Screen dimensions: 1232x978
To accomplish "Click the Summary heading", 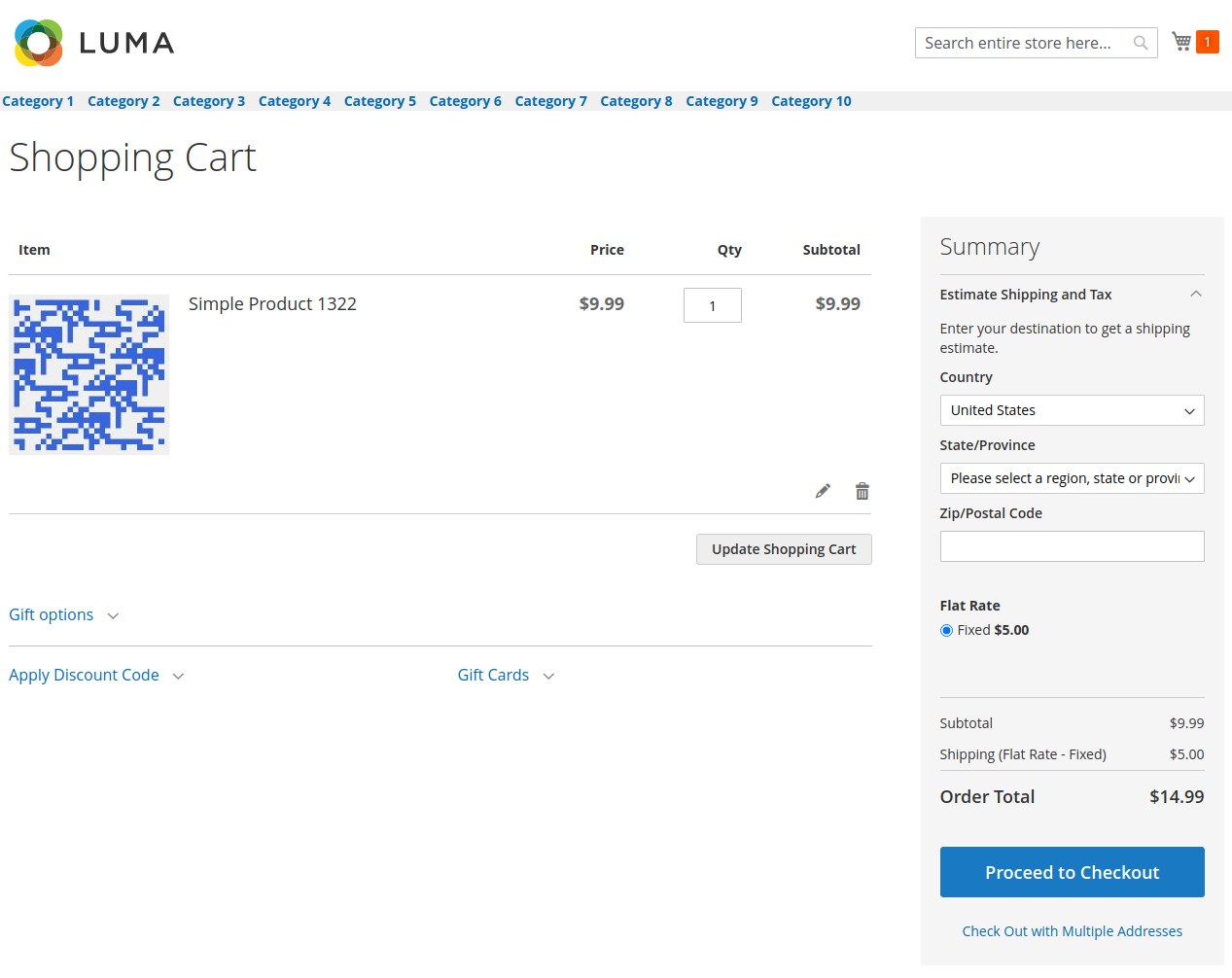I will coord(990,247).
